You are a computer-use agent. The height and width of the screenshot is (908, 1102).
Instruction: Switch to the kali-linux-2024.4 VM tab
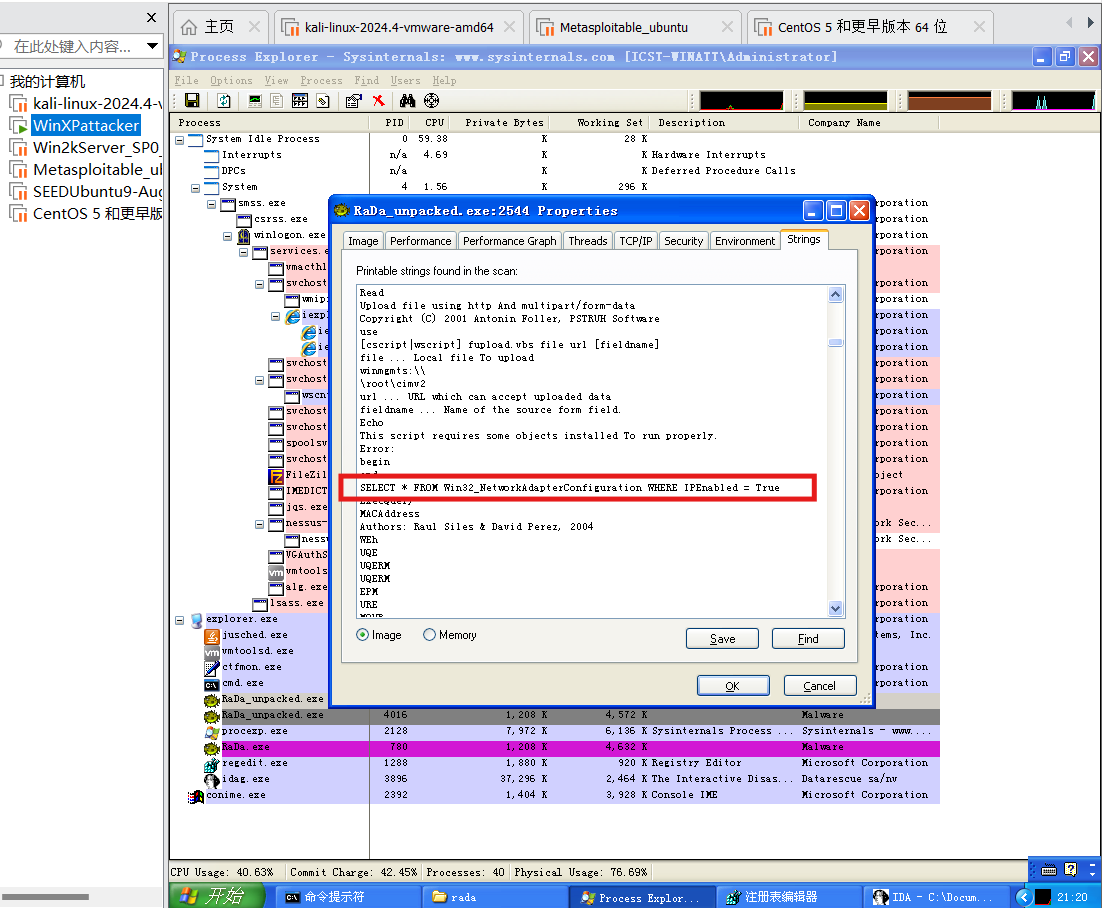pyautogui.click(x=398, y=27)
